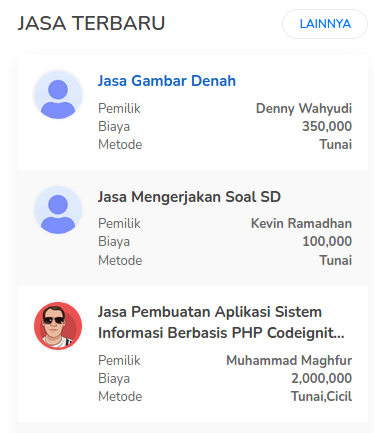Click the JASA TERBARU heading

point(91,23)
